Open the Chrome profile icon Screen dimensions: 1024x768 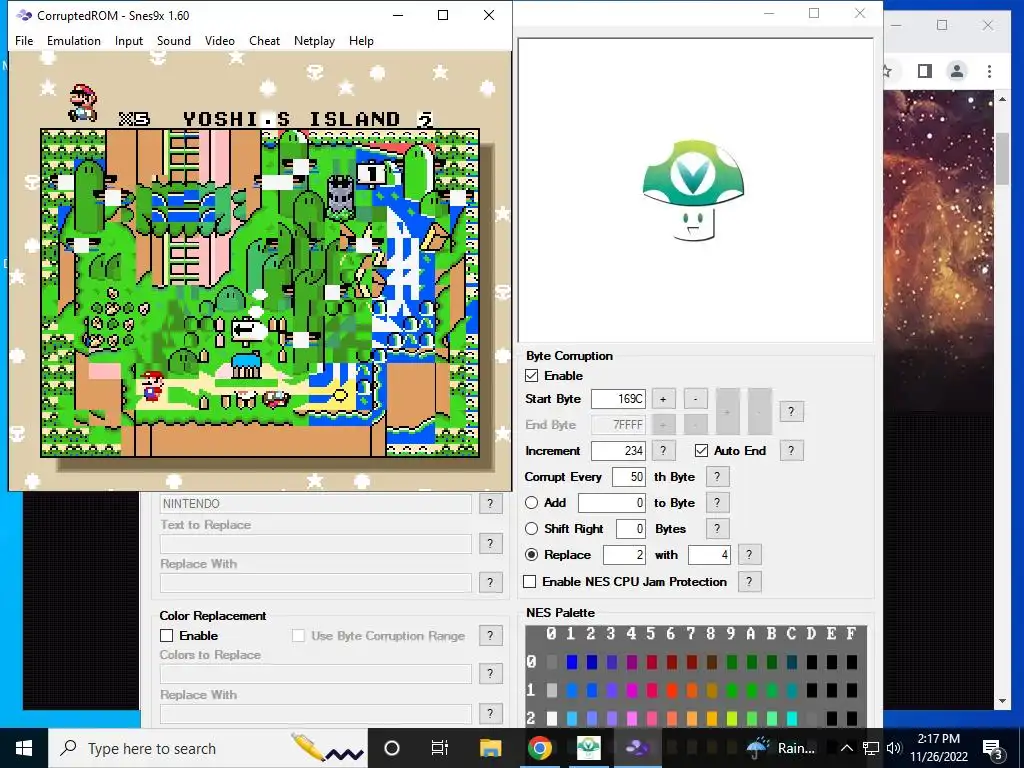pos(957,71)
